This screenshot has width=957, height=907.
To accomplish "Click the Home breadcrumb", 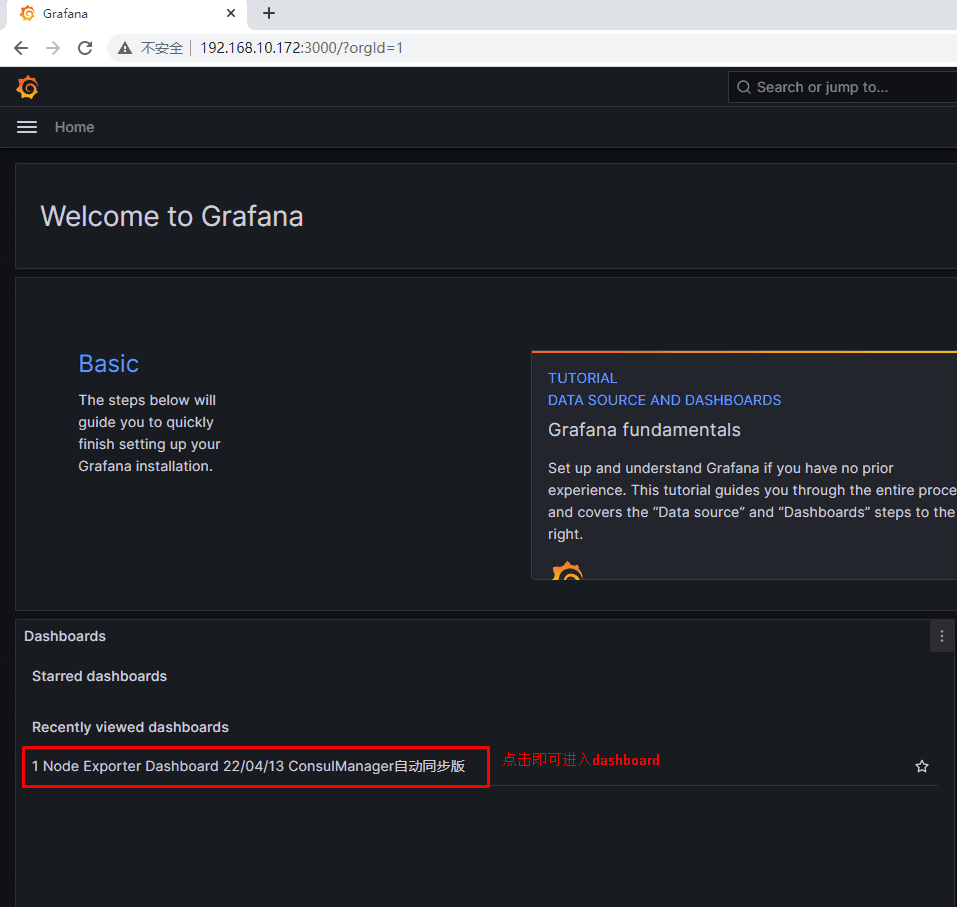I will pos(74,127).
